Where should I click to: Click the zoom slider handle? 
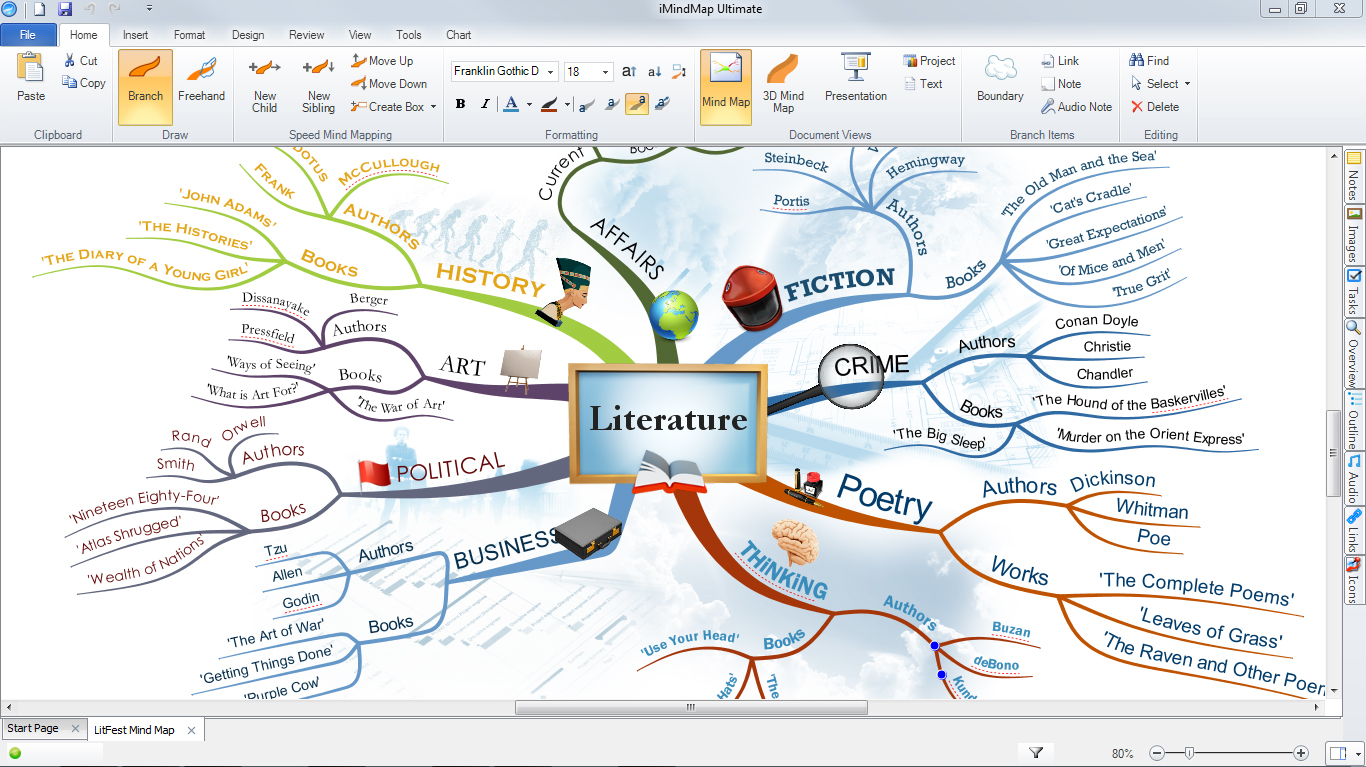click(1189, 753)
